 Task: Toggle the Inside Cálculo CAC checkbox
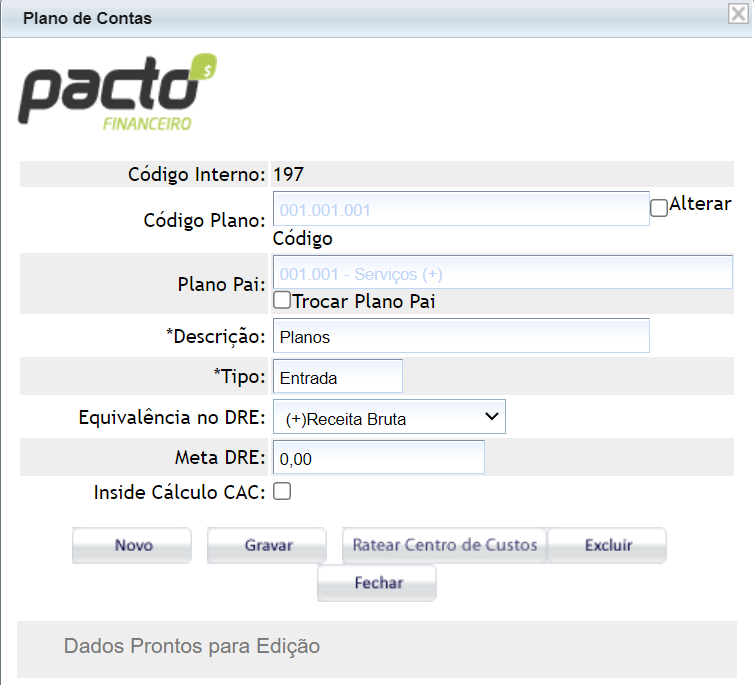coord(282,491)
